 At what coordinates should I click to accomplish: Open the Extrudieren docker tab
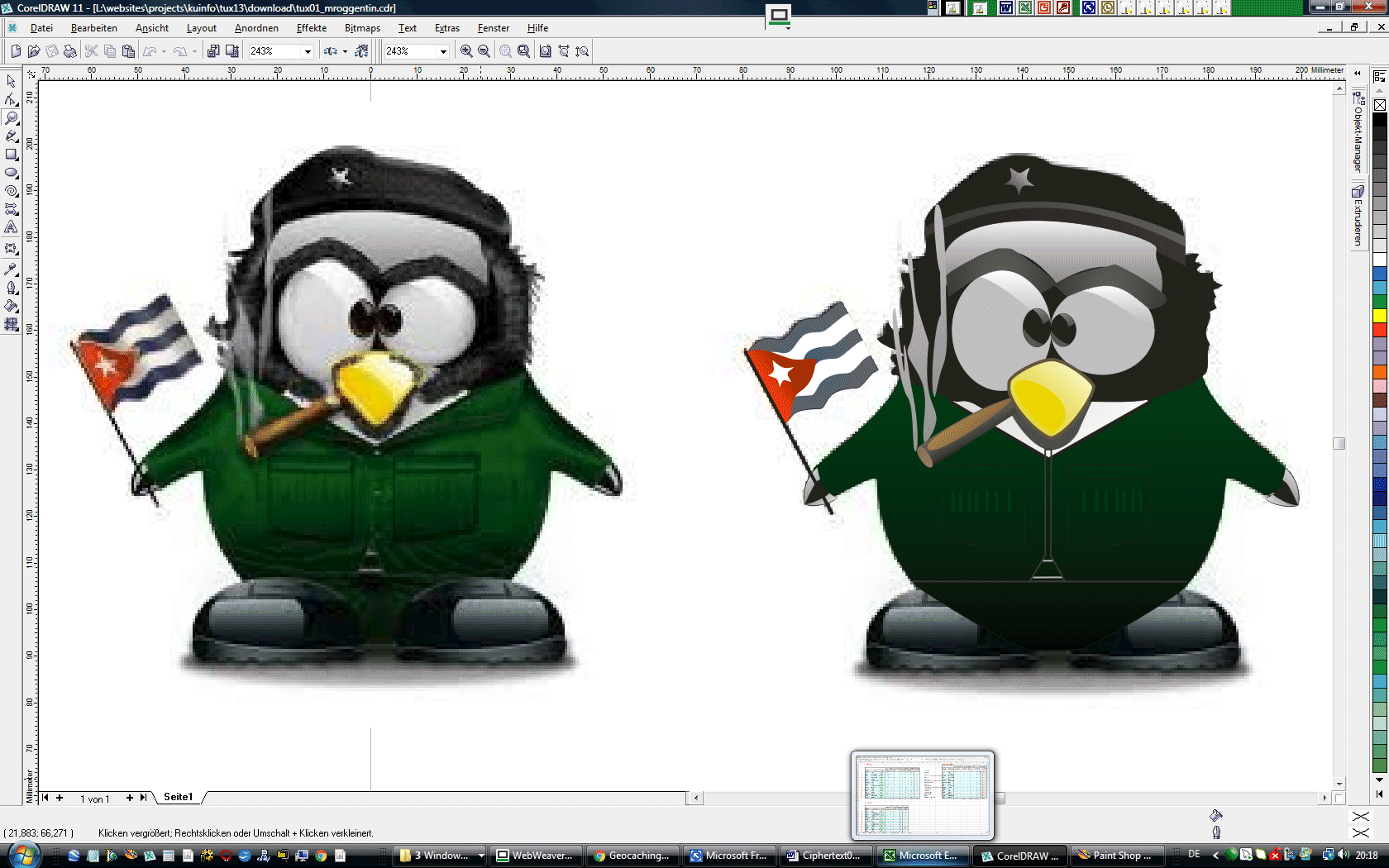tap(1358, 216)
